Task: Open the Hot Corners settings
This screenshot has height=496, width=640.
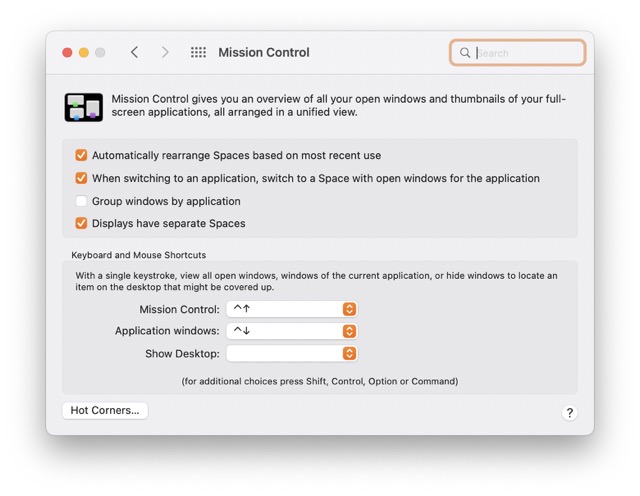Action: click(105, 410)
